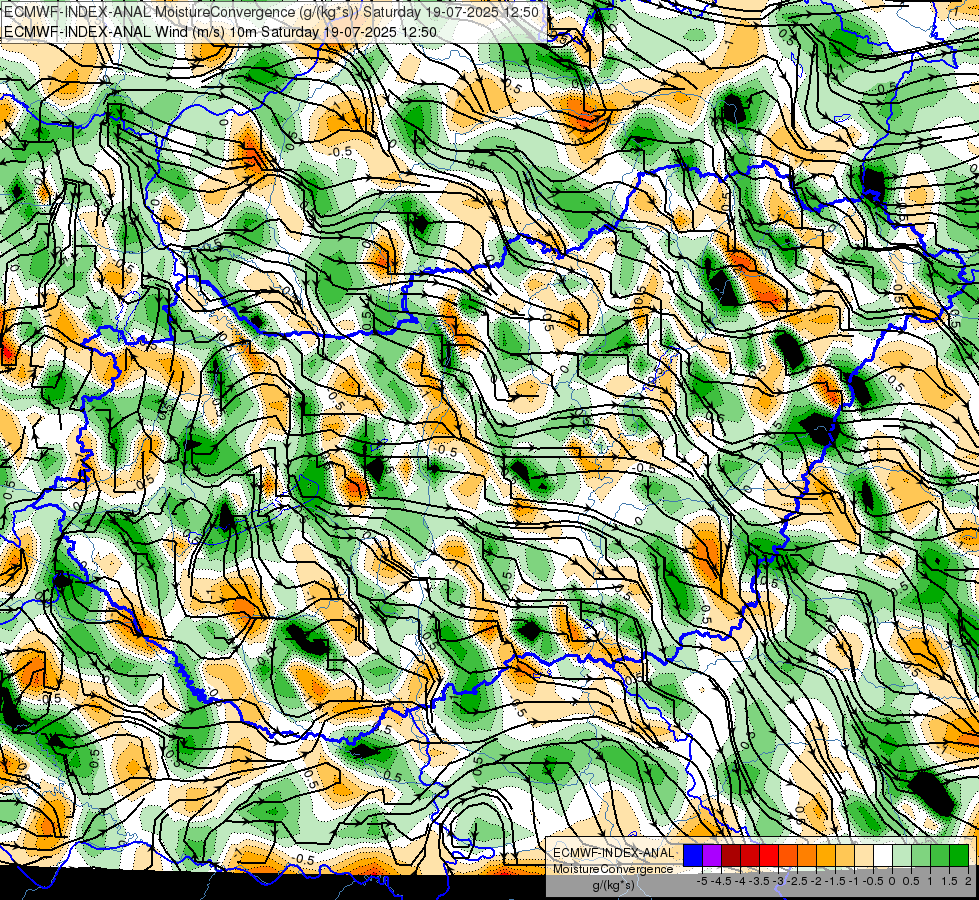Click the -3 legend tick label
This screenshot has width=979, height=900.
click(778, 881)
